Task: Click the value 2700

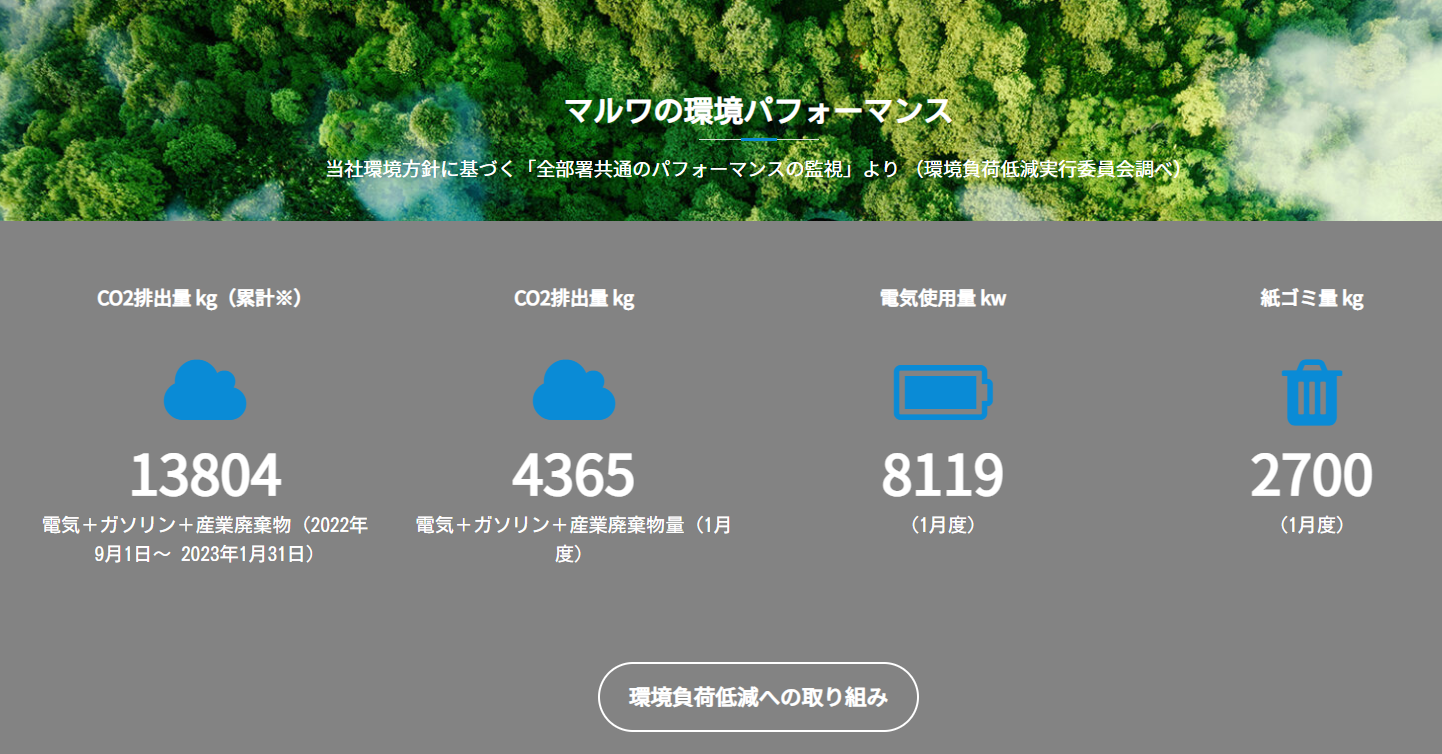Action: [1312, 476]
